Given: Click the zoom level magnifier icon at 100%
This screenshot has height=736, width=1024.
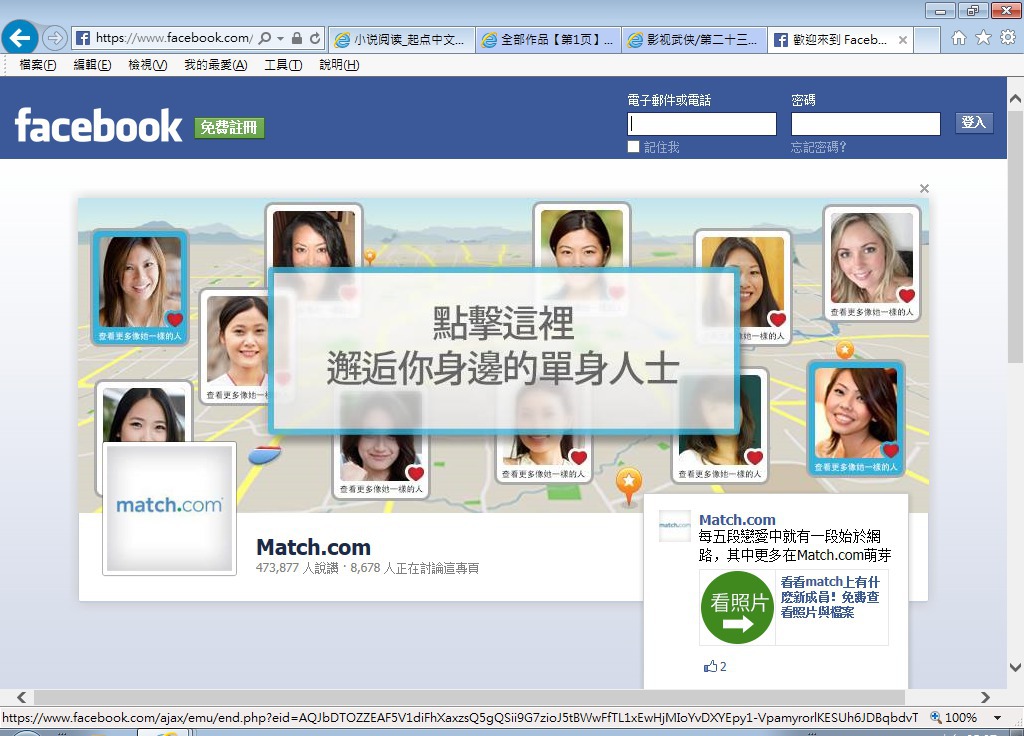Looking at the screenshot, I should pos(936,717).
